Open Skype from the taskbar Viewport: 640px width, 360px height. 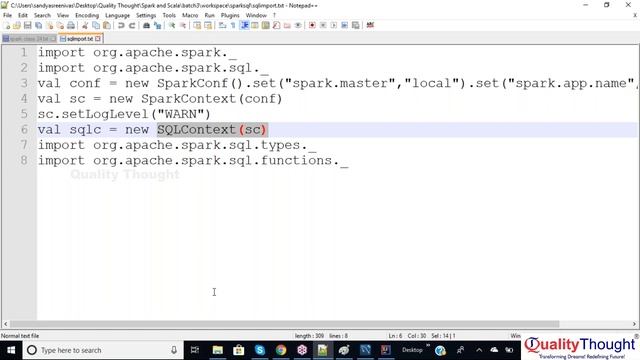pos(260,350)
